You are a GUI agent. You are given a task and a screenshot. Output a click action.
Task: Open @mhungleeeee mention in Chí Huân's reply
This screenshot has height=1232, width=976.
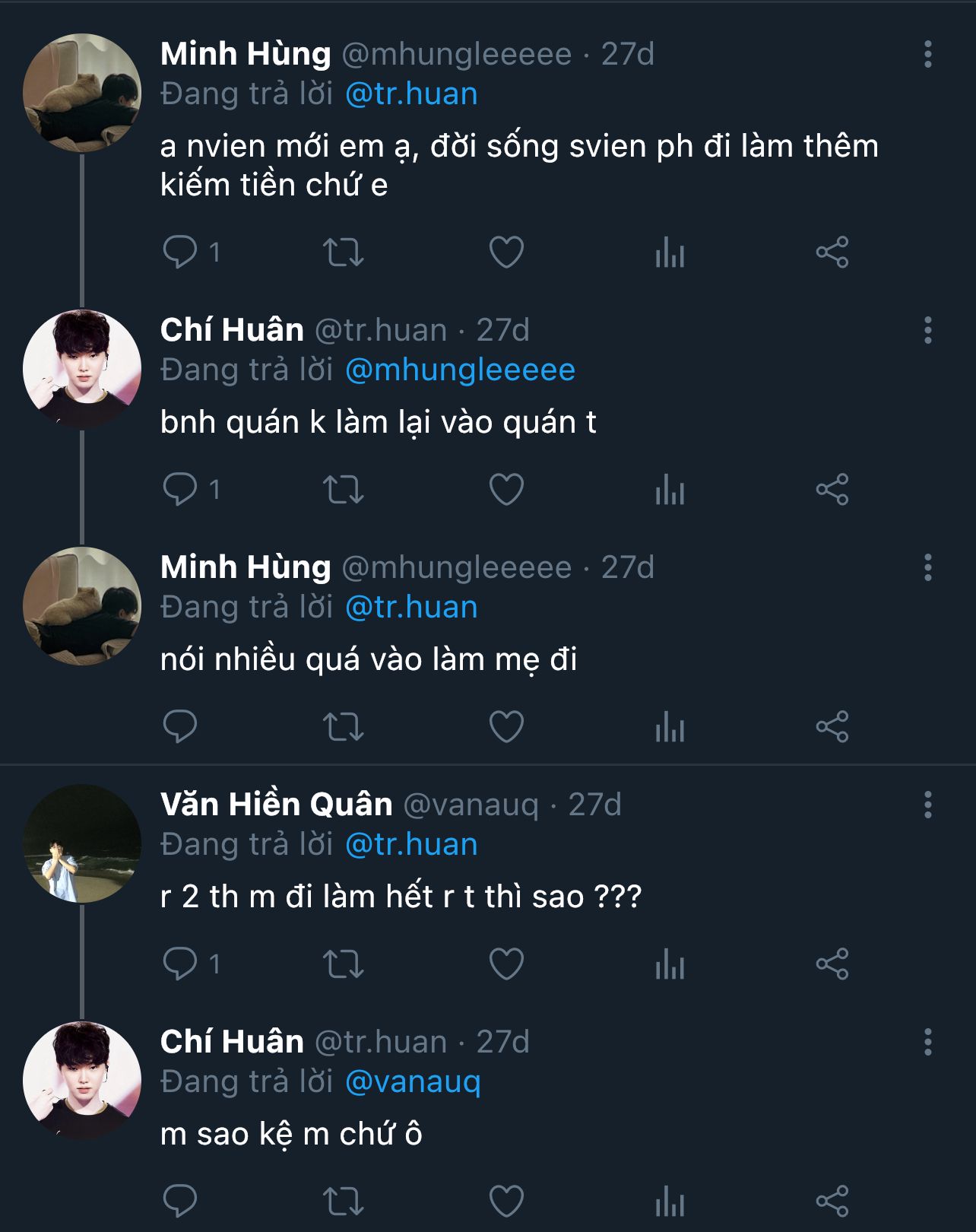460,370
